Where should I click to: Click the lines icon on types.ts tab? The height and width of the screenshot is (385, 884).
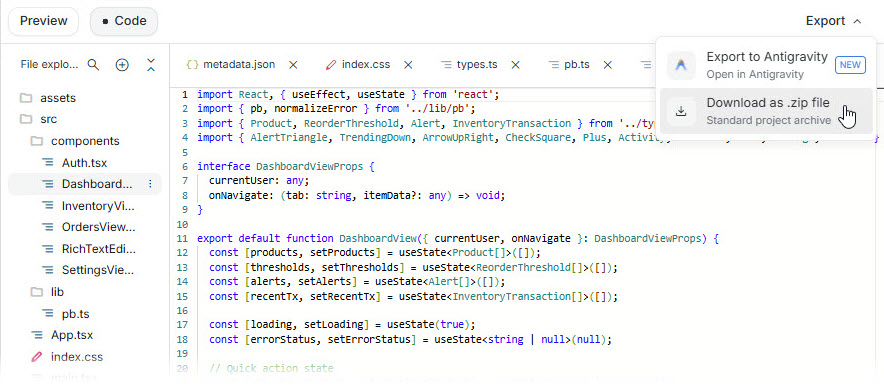point(447,65)
